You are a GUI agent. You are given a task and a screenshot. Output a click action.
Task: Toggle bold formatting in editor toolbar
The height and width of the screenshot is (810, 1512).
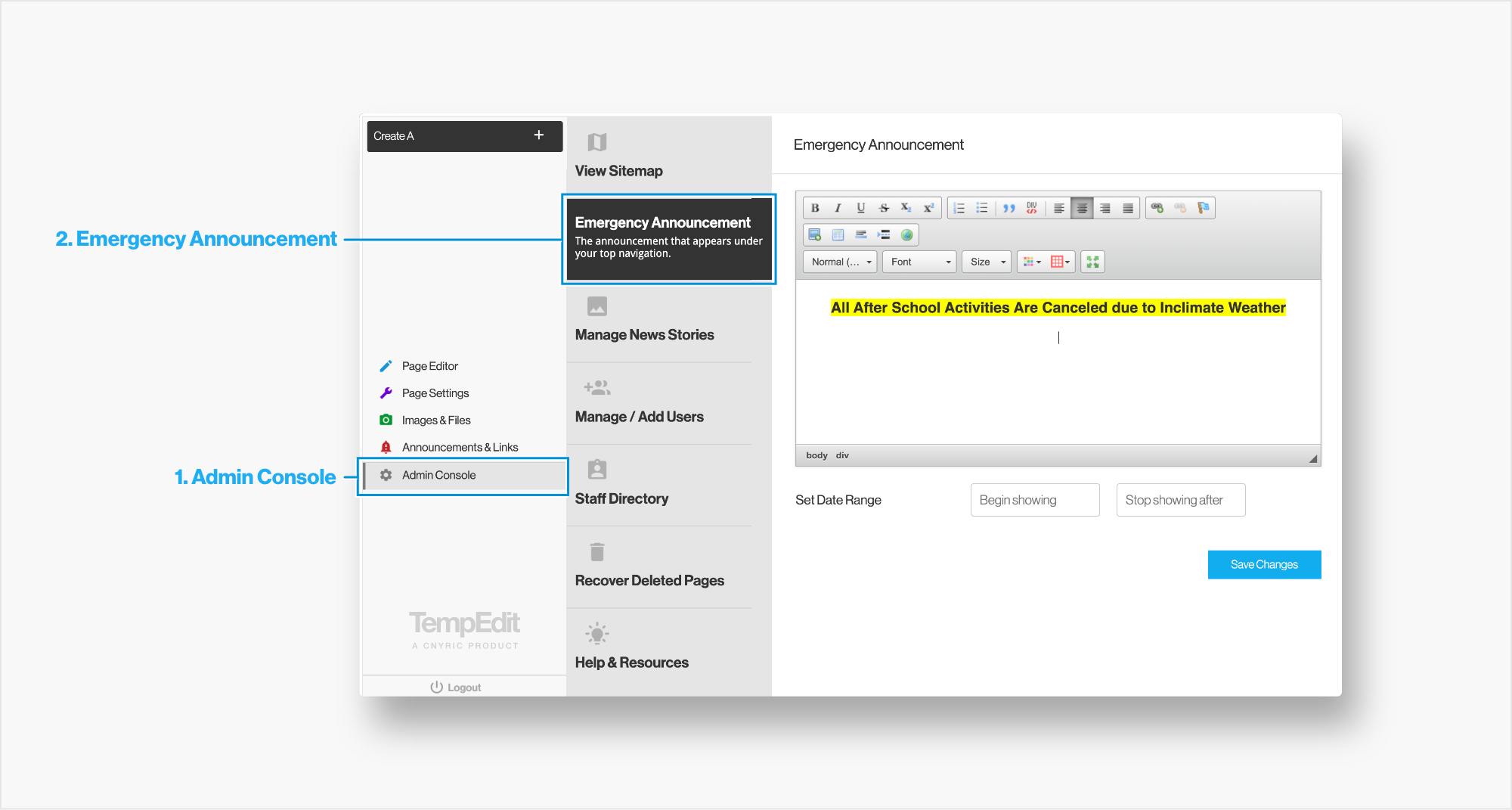click(x=815, y=208)
